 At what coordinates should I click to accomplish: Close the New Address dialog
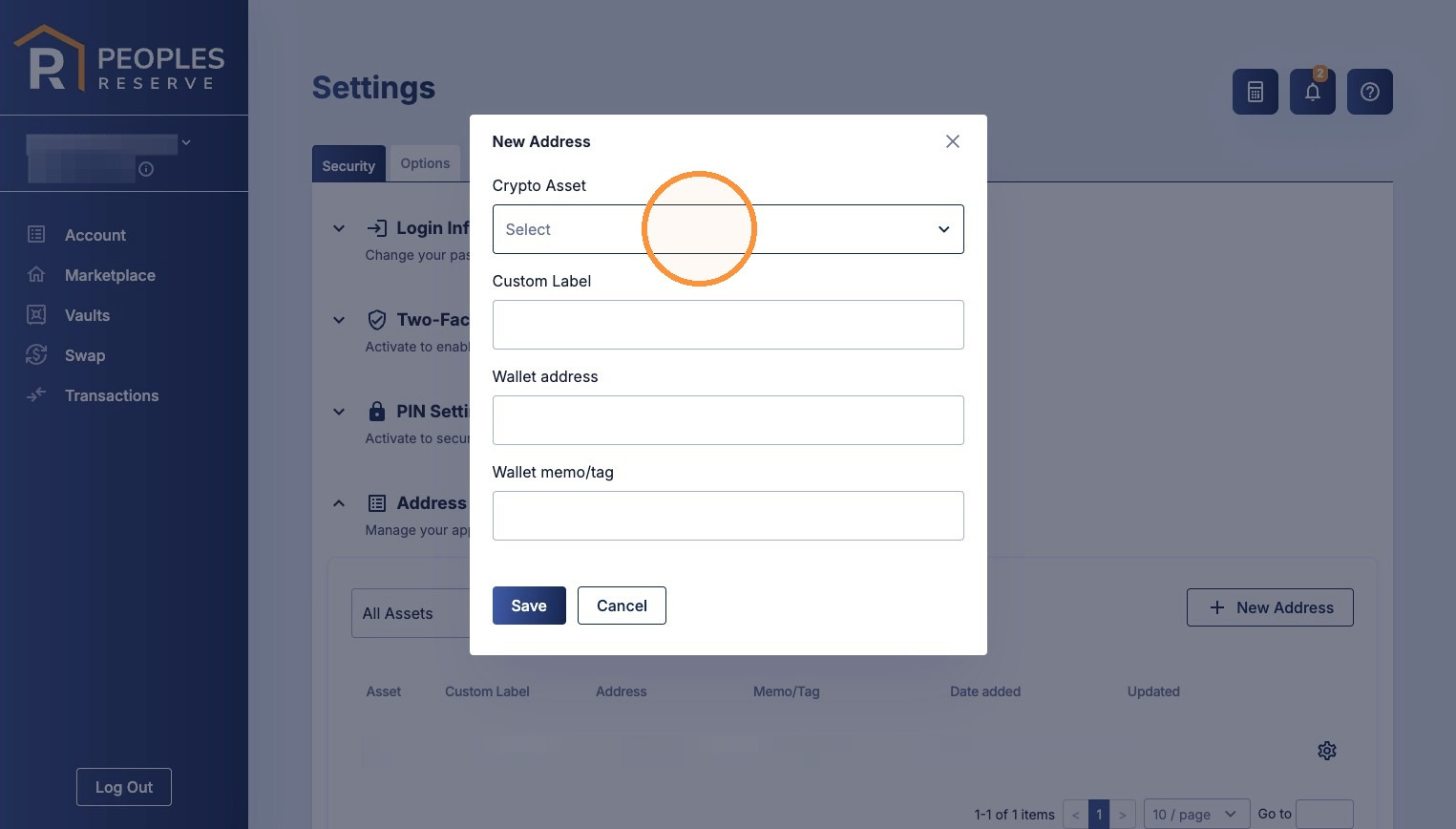(952, 141)
